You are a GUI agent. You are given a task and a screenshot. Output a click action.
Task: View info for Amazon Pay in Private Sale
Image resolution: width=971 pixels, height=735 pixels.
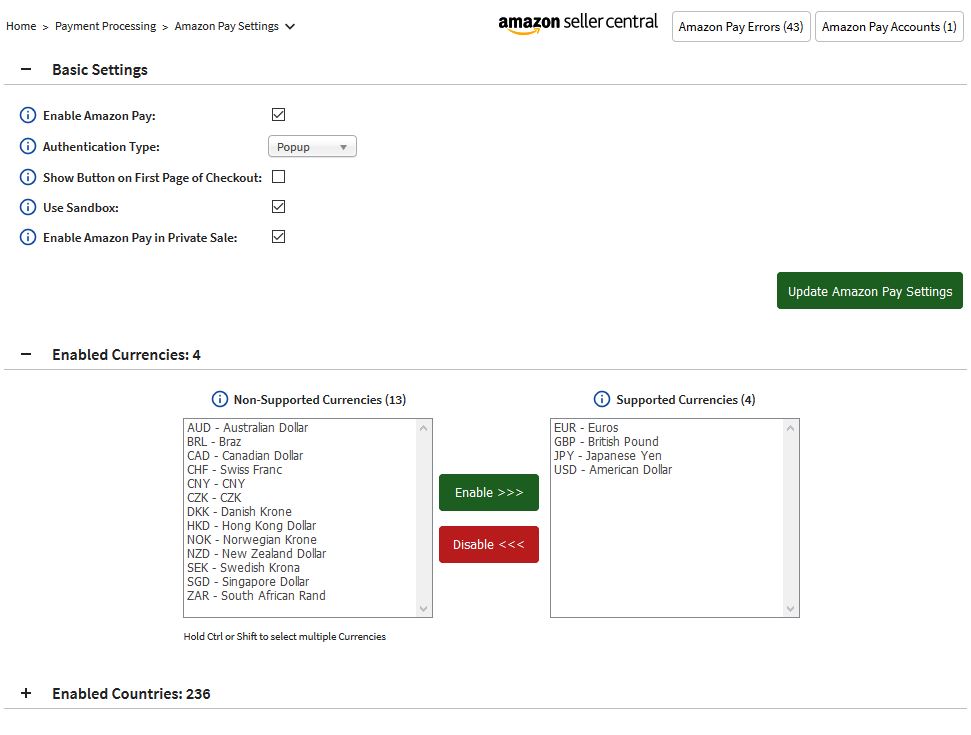point(27,237)
